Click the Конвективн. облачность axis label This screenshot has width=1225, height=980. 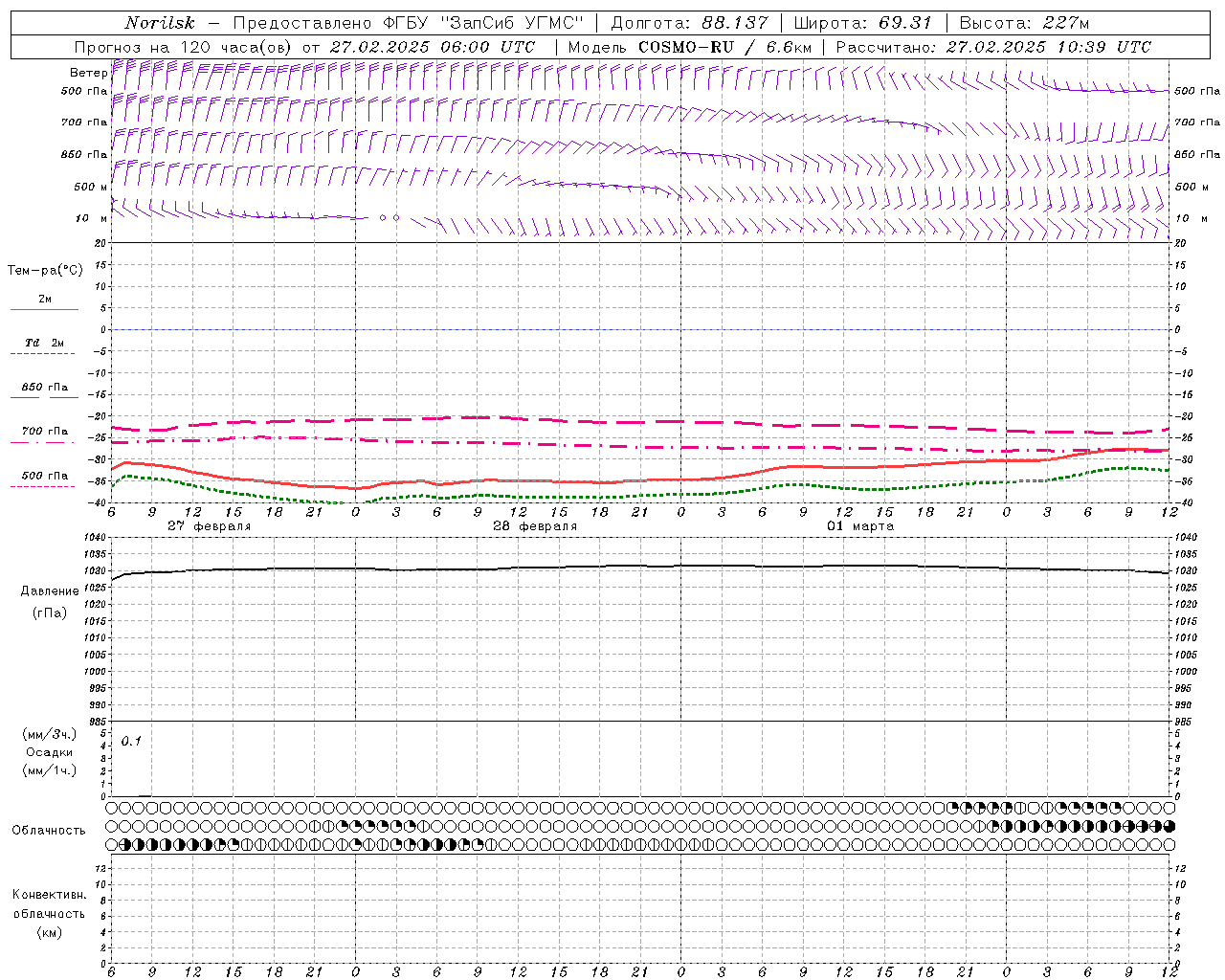(49, 913)
